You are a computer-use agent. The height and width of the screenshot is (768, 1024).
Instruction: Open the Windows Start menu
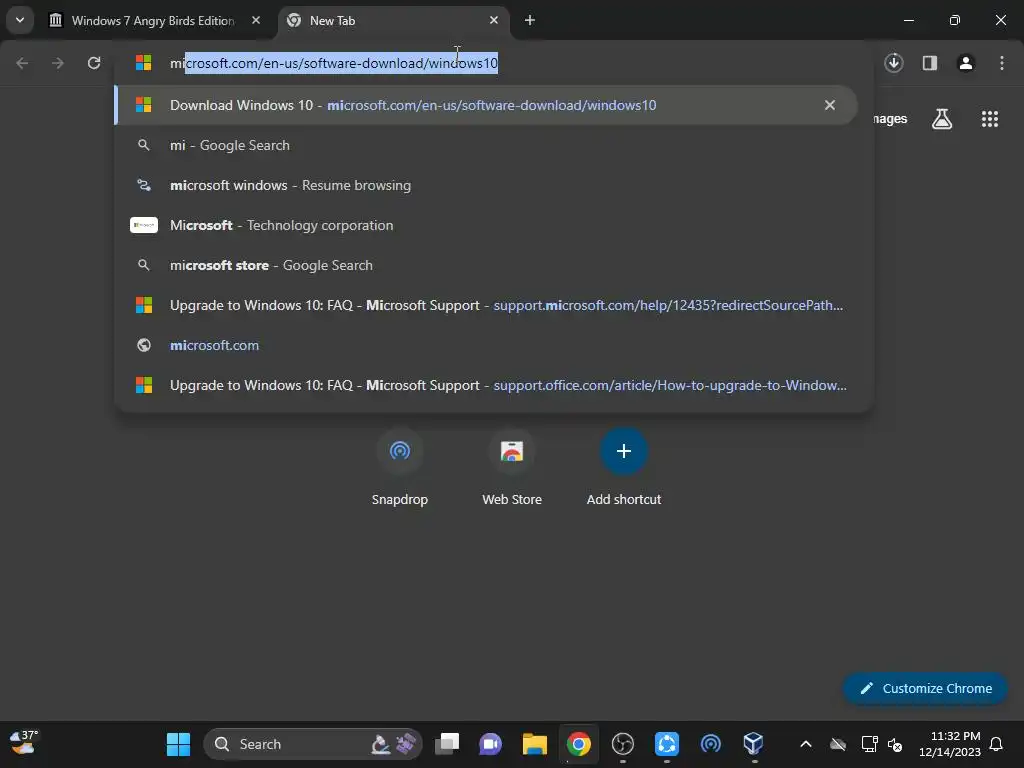click(x=178, y=744)
